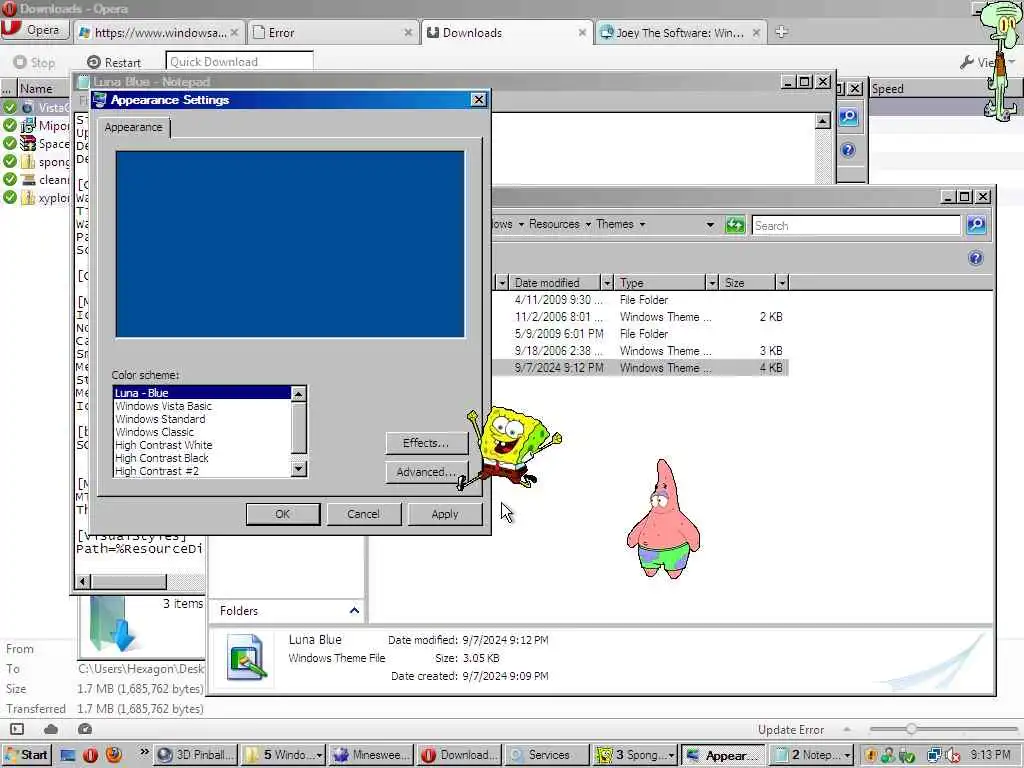Screen dimensions: 1024x768
Task: Open the Advanced... button
Action: (426, 472)
